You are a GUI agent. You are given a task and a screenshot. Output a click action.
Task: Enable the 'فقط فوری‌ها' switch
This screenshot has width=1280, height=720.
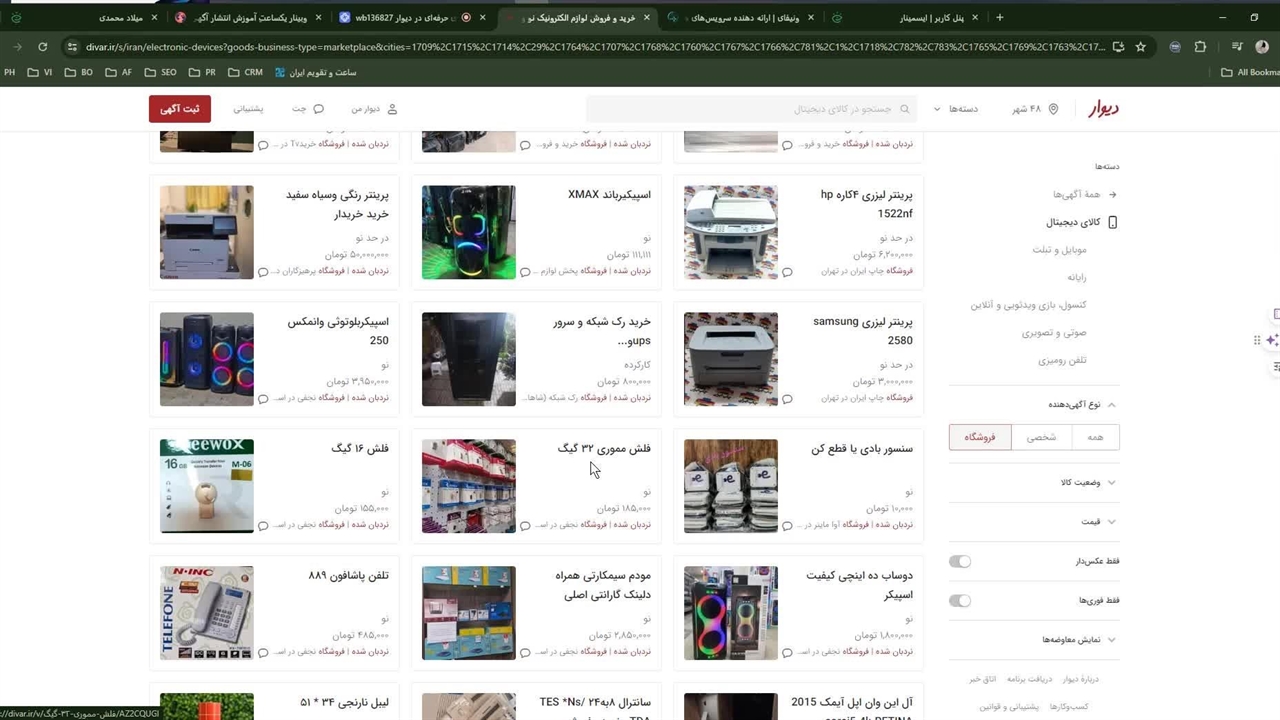(x=960, y=600)
